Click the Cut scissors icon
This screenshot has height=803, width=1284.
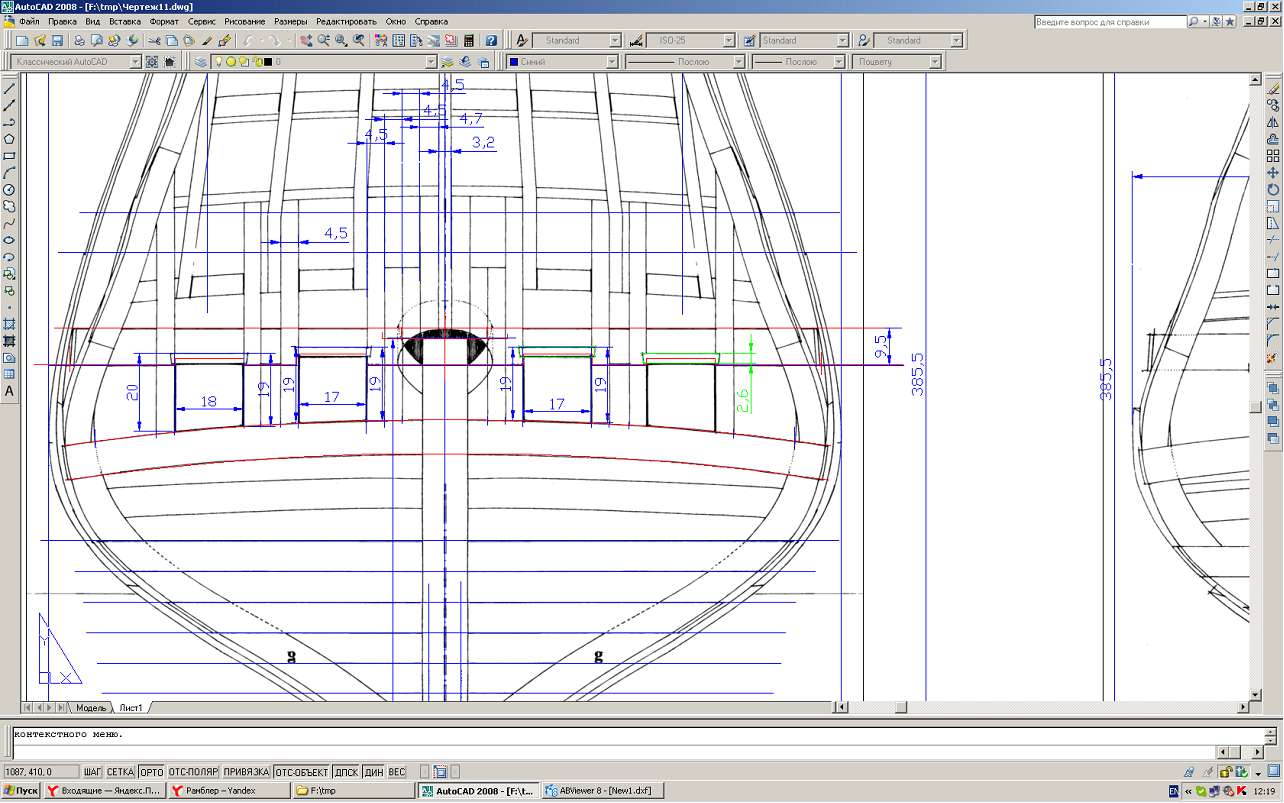154,41
